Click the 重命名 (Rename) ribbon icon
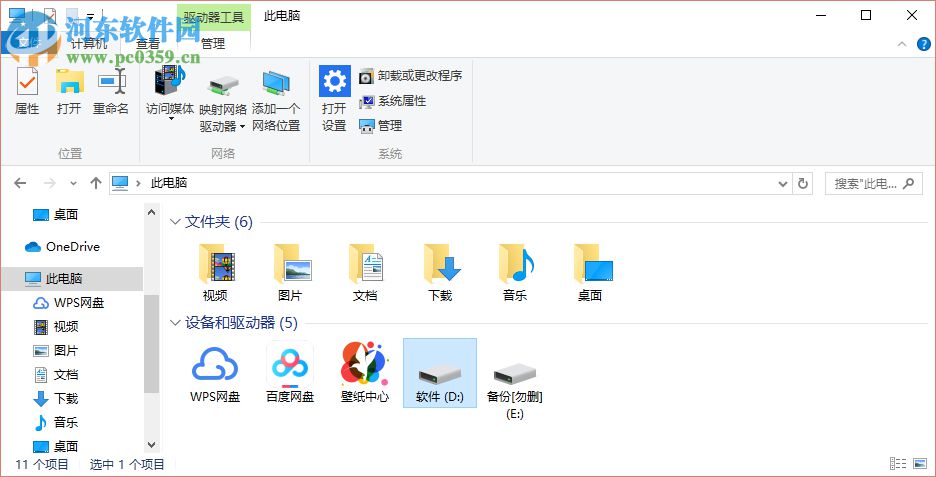Viewport: 936px width, 477px height. (x=111, y=90)
